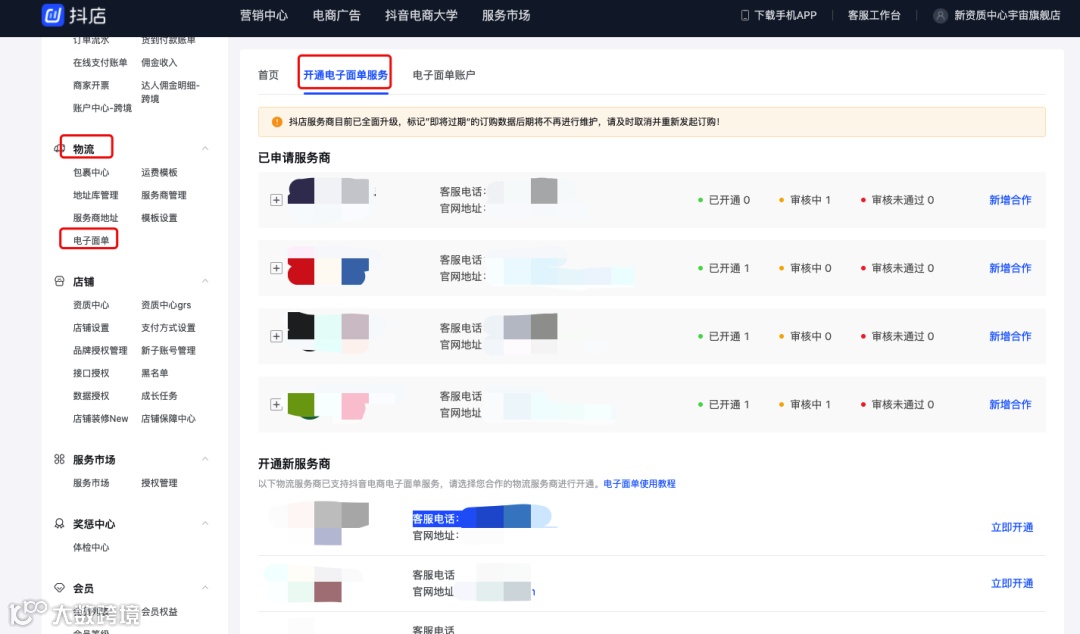
Task: Collapse the 奖惩中心 sidebar section chevron
Action: point(205,524)
